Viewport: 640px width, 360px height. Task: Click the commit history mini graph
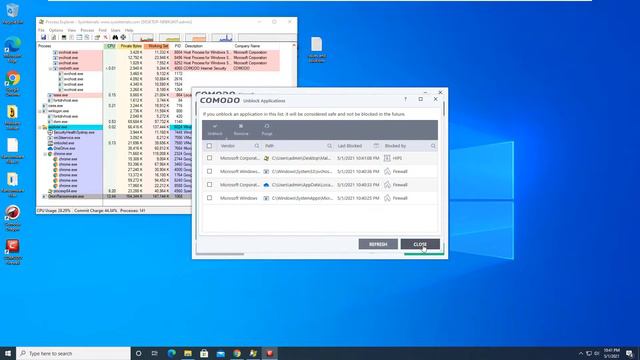(x=169, y=38)
